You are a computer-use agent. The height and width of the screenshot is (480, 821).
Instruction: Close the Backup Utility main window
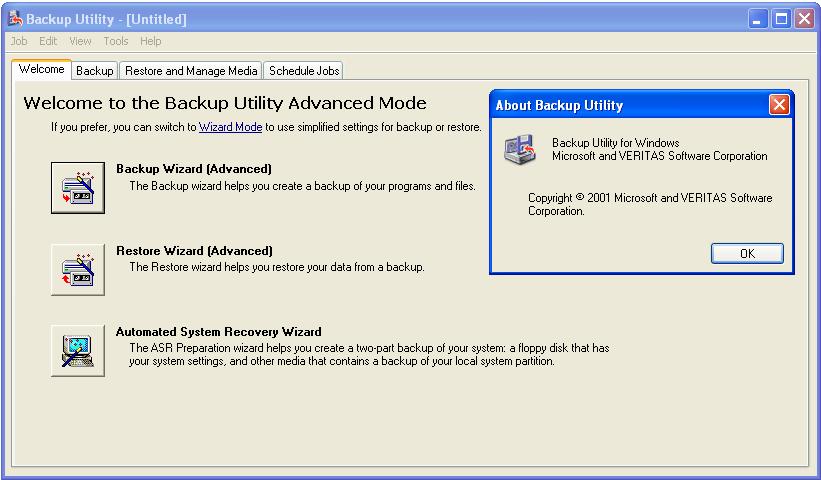(x=804, y=19)
